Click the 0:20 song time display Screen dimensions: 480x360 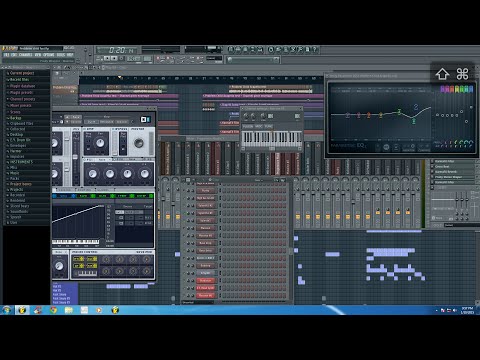[x=117, y=50]
